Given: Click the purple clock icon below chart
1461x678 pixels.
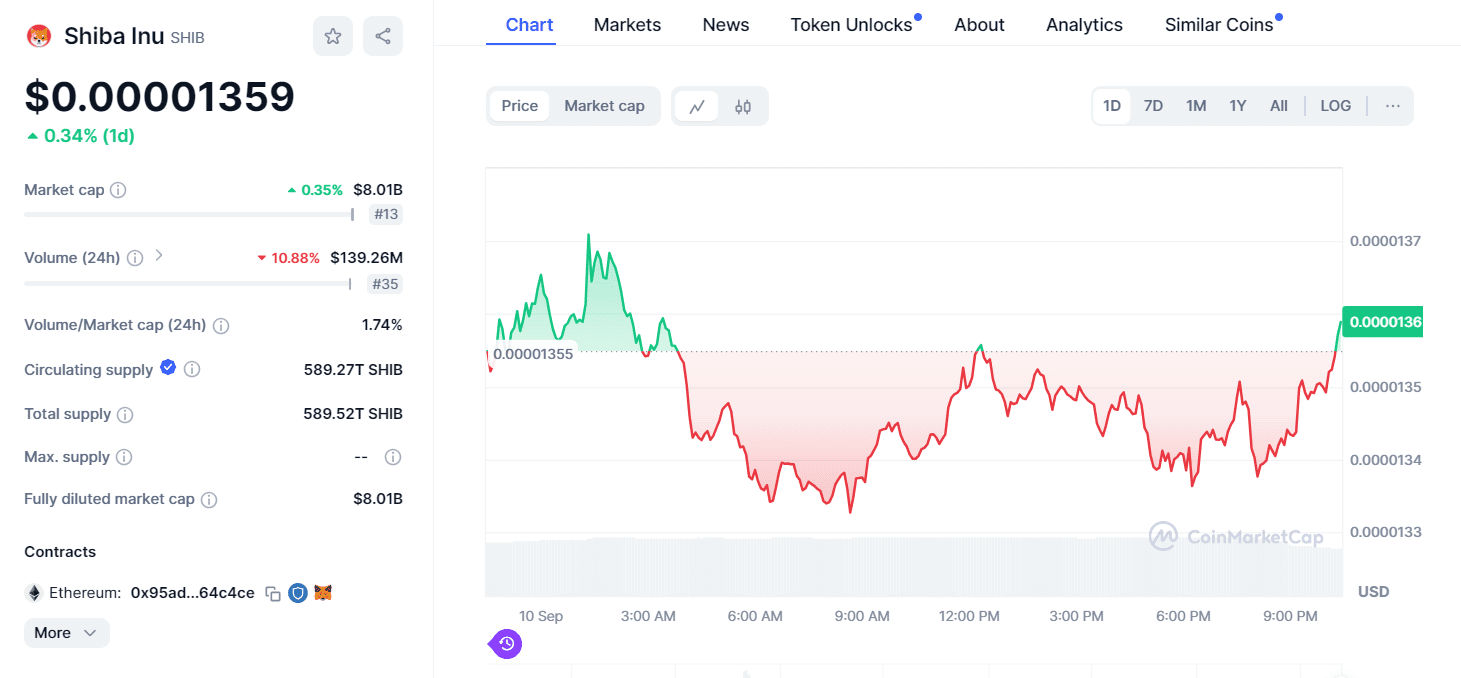Looking at the screenshot, I should pyautogui.click(x=505, y=644).
